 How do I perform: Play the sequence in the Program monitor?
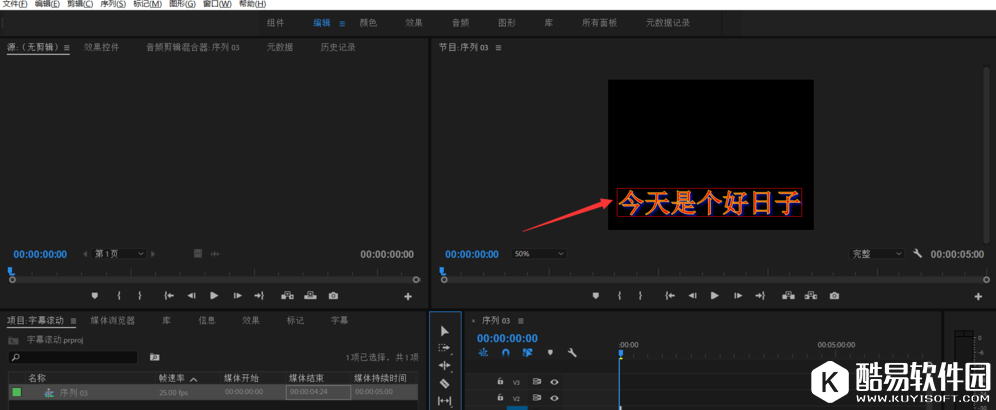pos(714,296)
